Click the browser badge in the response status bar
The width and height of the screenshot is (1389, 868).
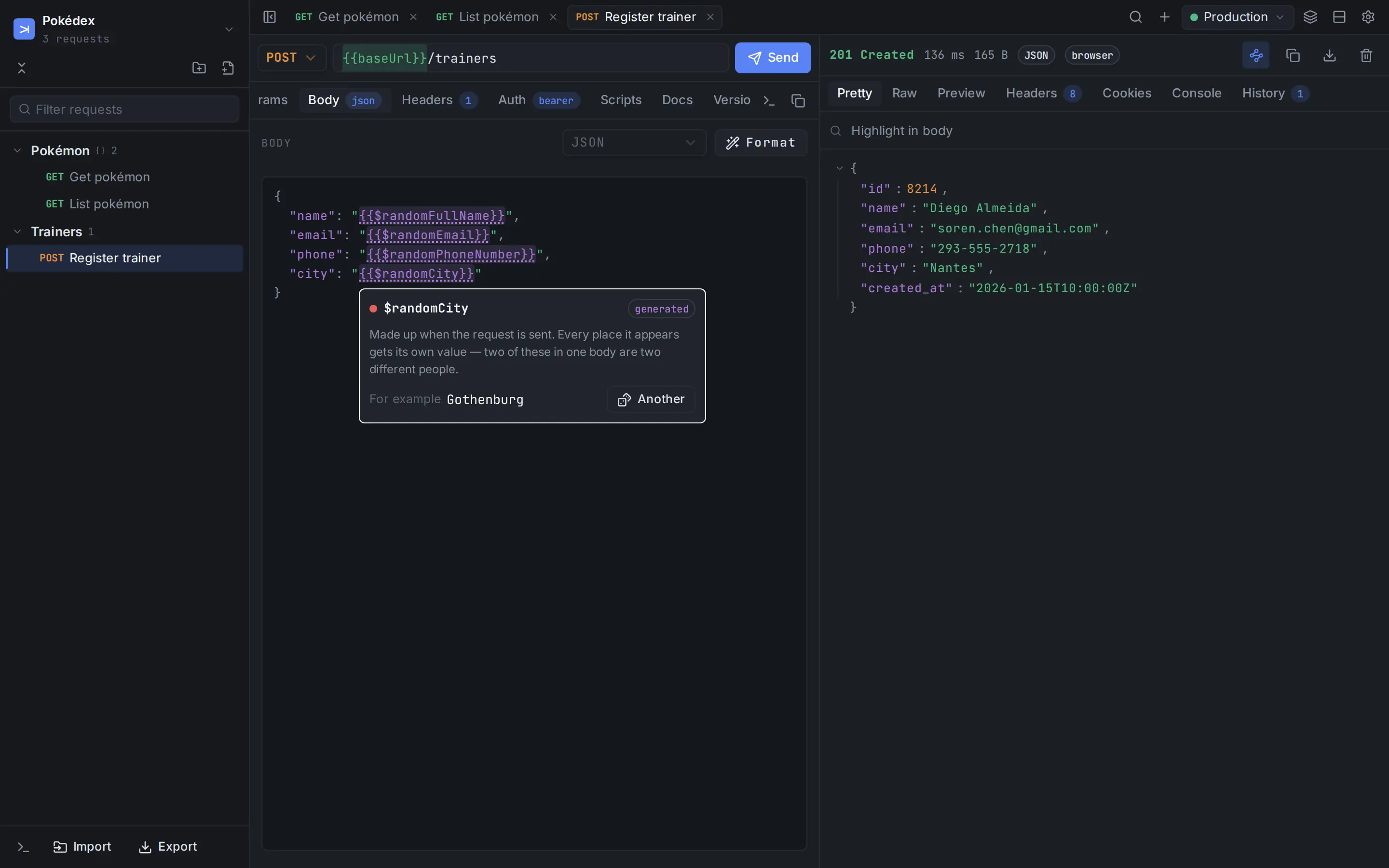tap(1092, 55)
